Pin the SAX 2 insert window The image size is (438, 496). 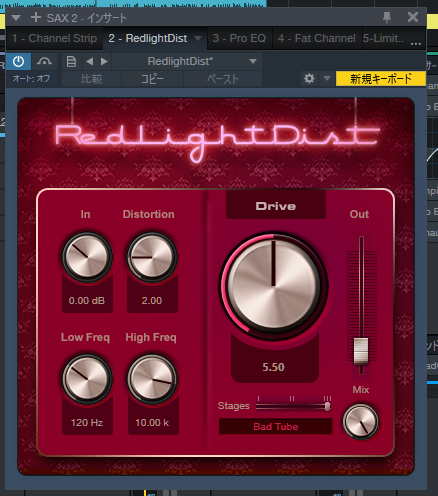click(x=387, y=17)
